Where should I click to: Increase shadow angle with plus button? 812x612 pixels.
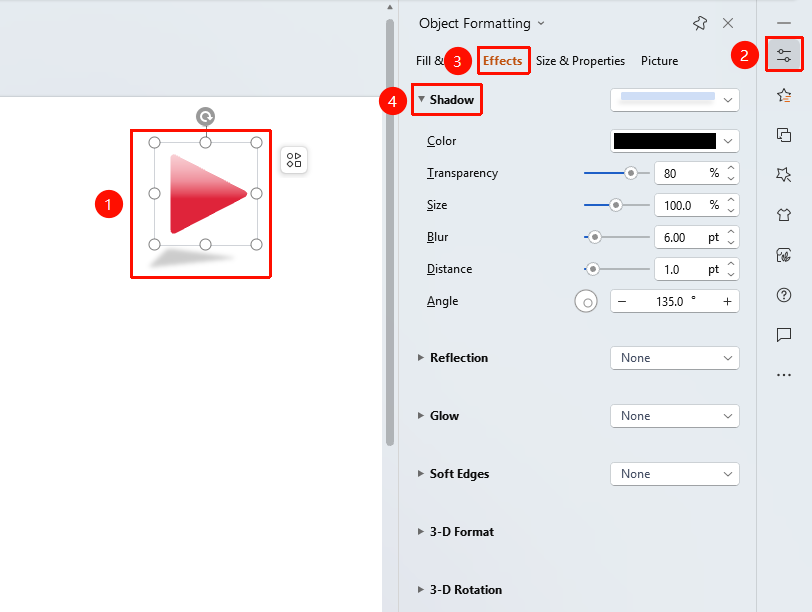coord(727,301)
